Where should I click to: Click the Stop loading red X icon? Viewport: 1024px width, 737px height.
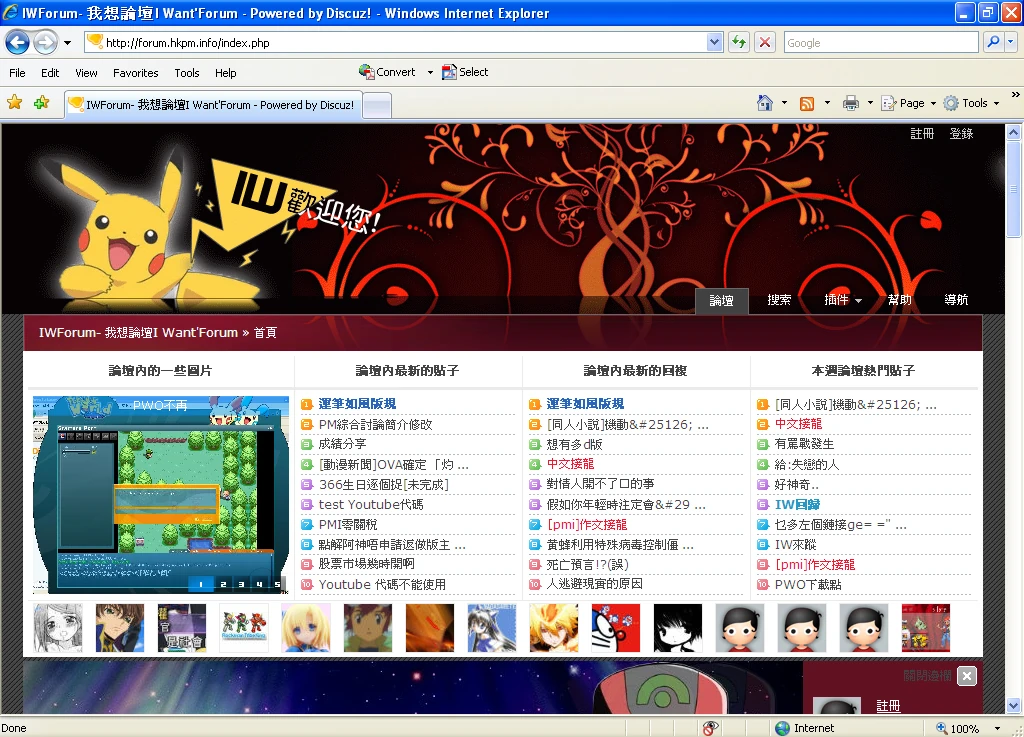click(x=765, y=42)
